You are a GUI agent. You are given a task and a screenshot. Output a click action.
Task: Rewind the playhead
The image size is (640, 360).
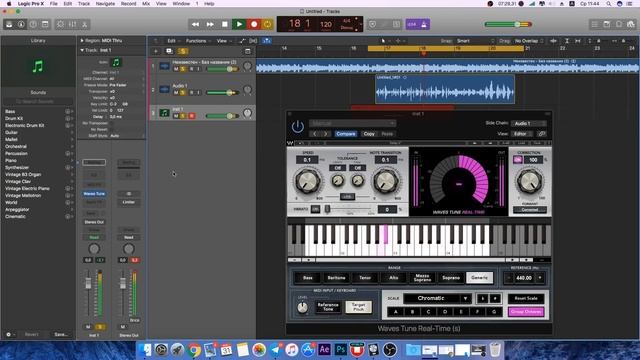(x=196, y=24)
